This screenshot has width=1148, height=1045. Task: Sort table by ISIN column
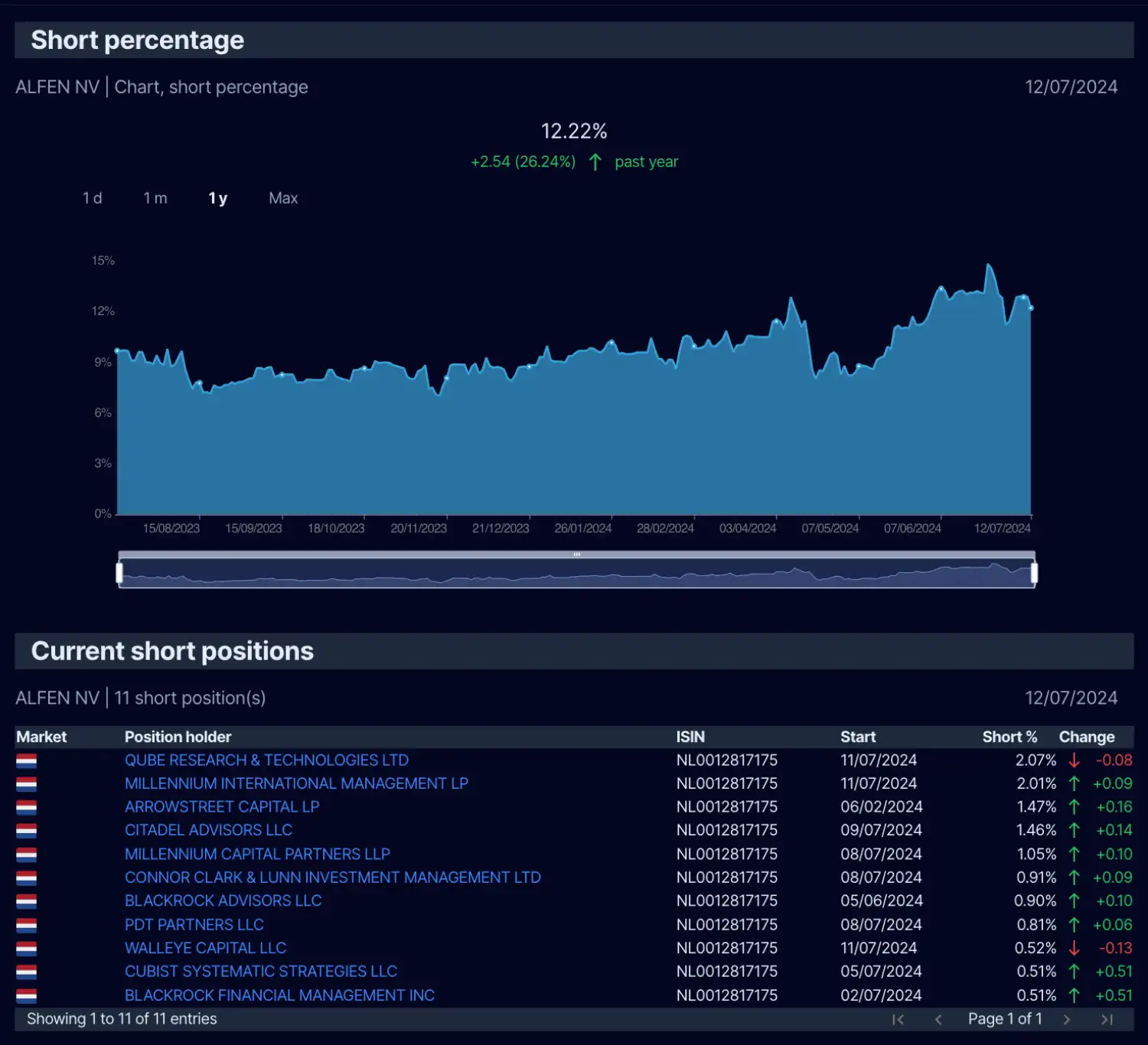pyautogui.click(x=690, y=737)
